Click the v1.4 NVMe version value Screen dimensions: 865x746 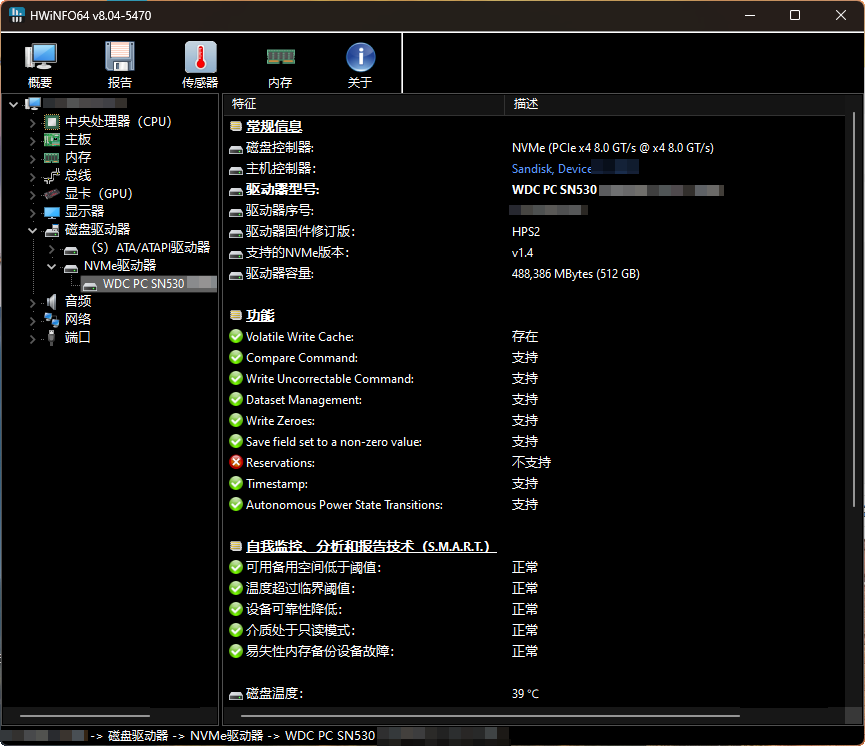[522, 252]
